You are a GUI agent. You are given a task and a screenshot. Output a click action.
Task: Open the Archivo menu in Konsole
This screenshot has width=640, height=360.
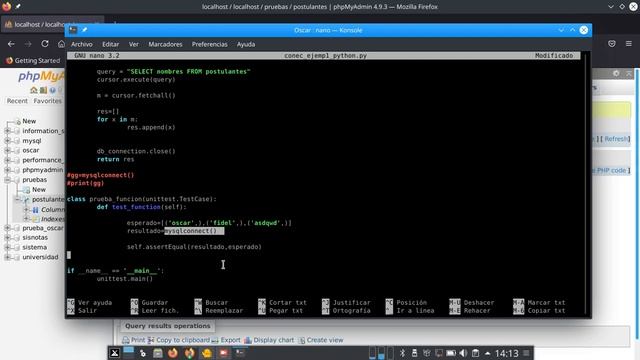click(82, 44)
